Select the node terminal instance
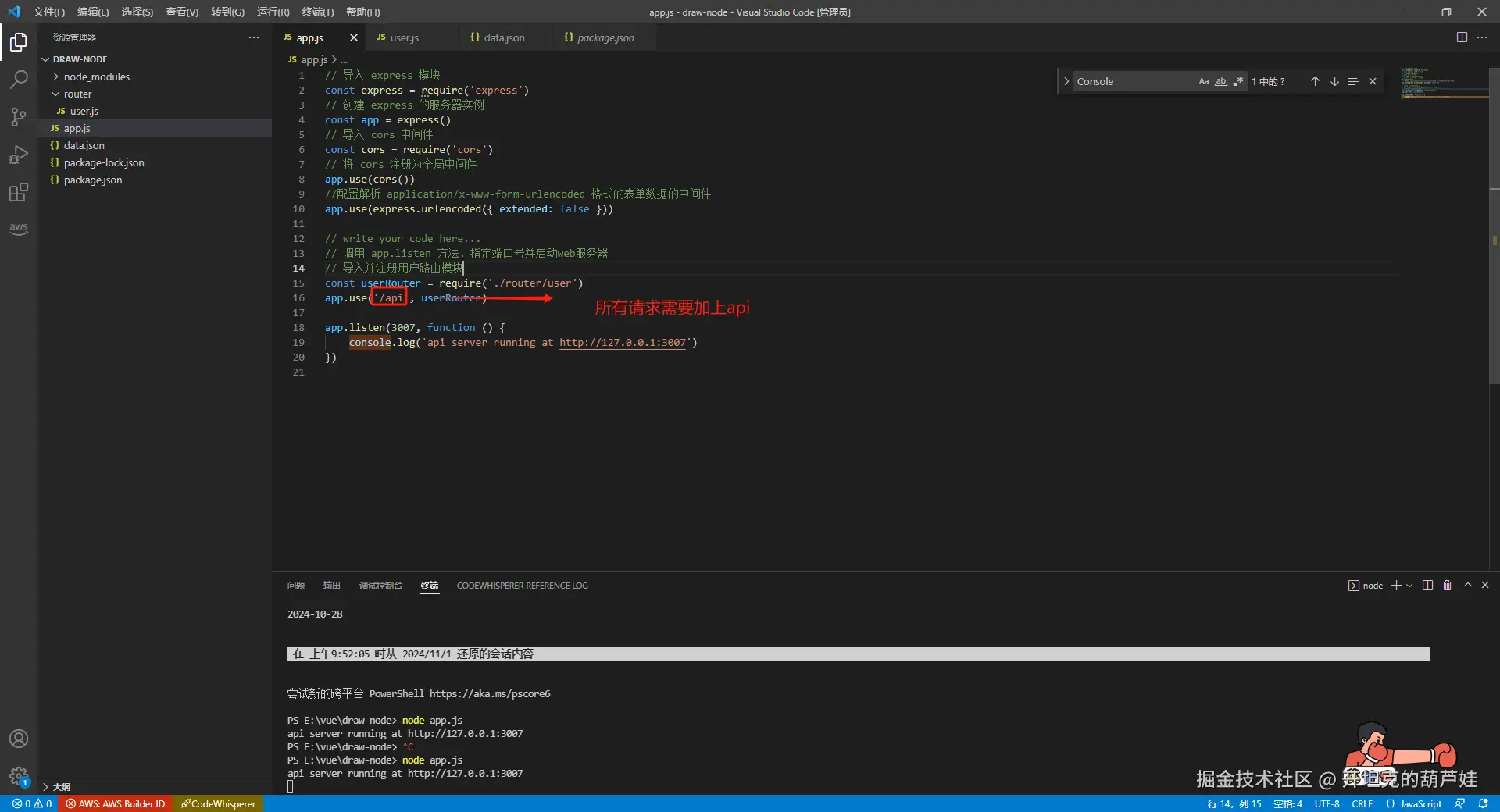1500x812 pixels. [1366, 586]
